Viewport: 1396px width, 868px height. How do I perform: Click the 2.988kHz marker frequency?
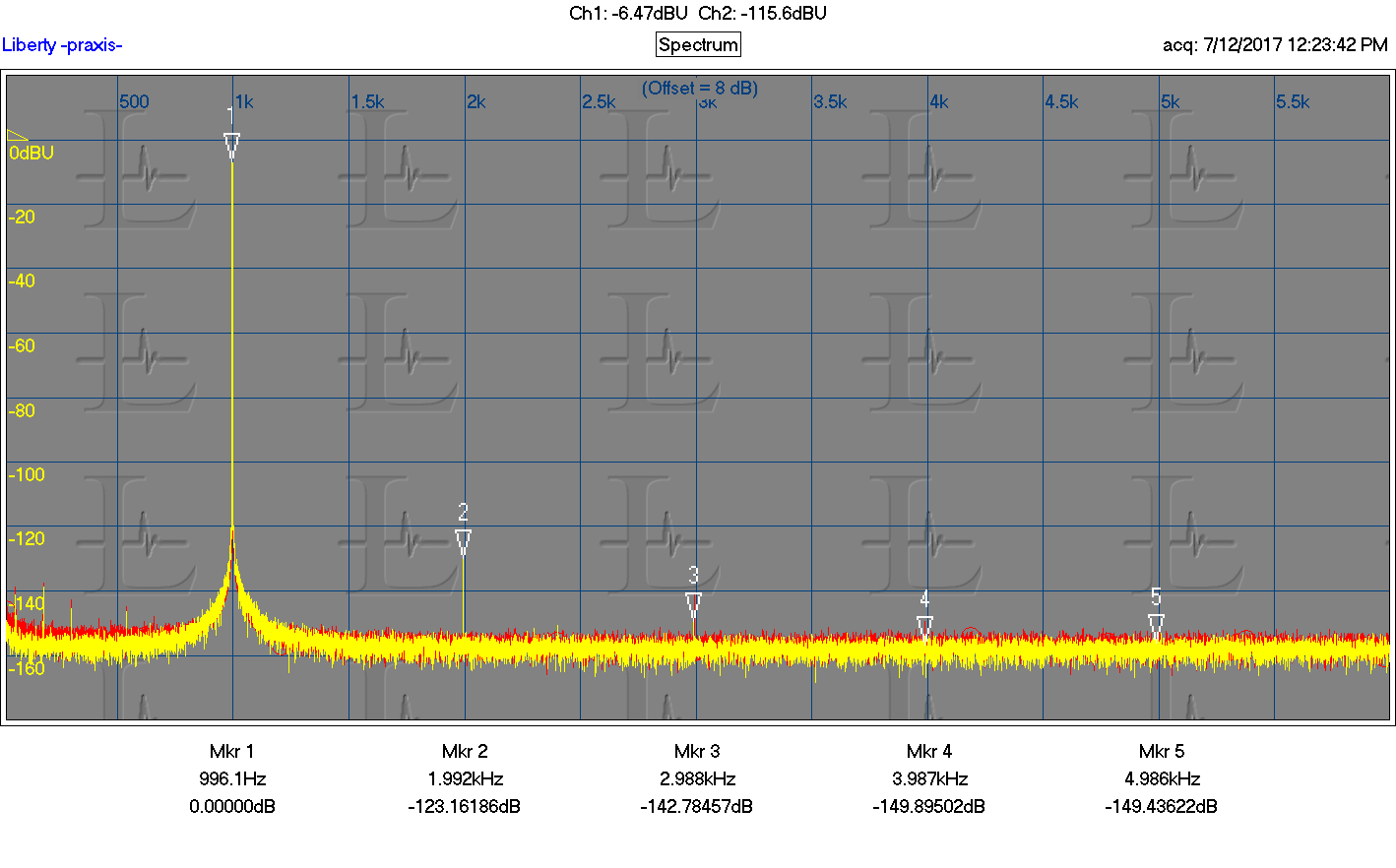pos(697,778)
